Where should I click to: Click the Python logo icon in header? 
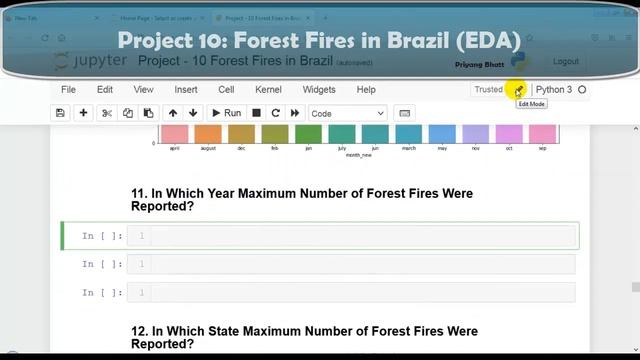[519, 61]
